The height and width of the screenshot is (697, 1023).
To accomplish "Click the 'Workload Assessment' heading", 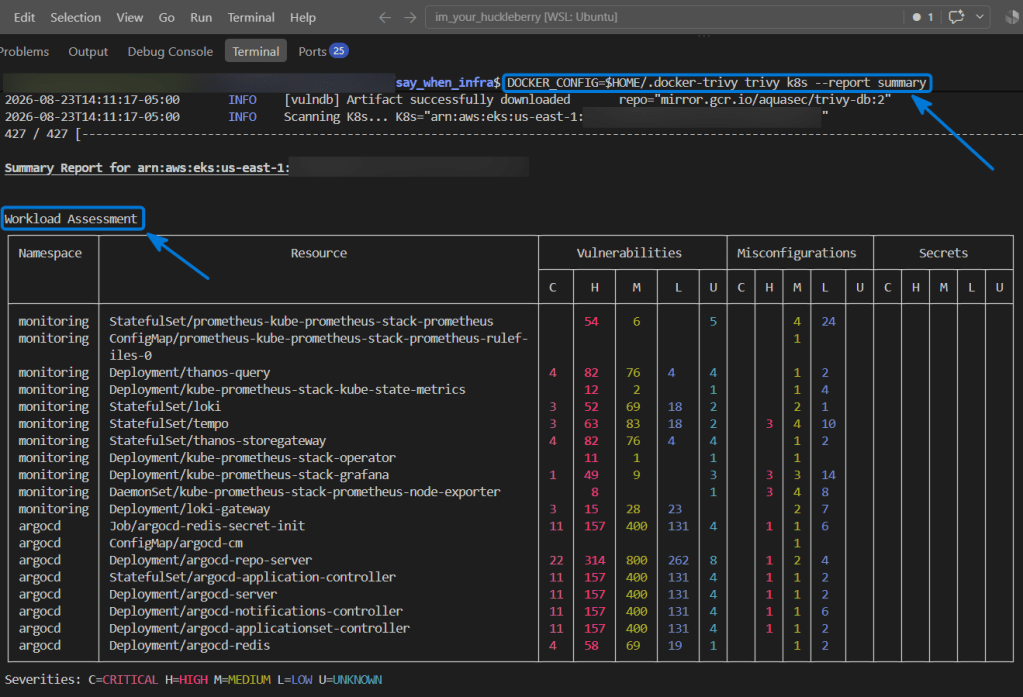I will point(71,219).
